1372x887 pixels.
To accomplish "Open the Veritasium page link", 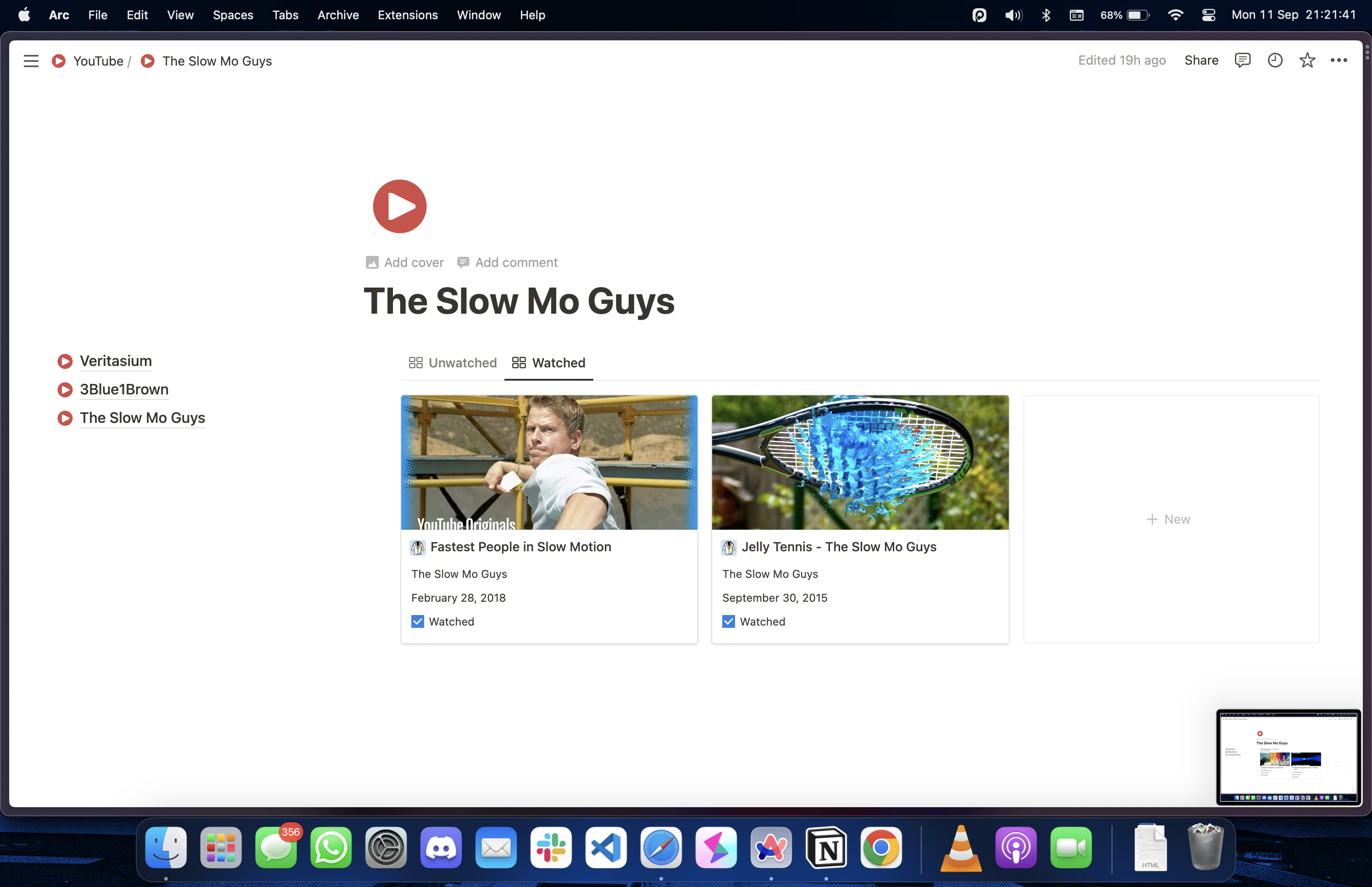I will 116,361.
